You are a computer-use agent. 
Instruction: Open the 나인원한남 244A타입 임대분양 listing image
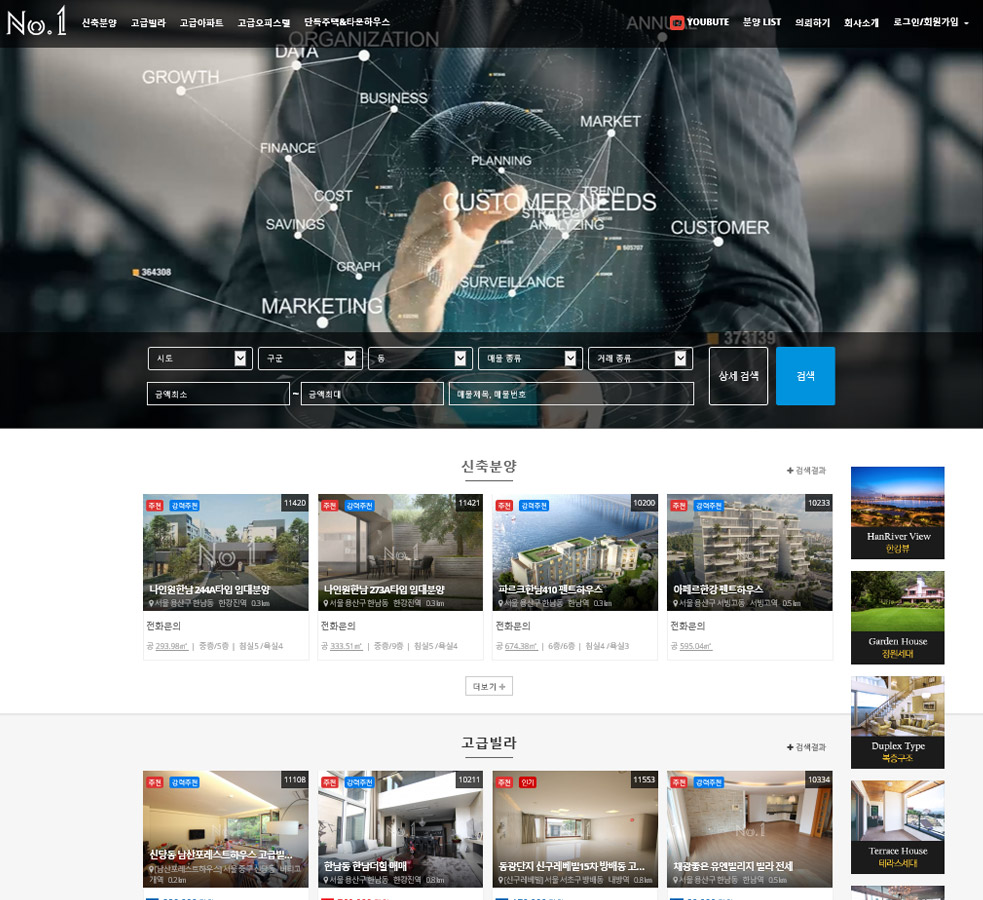coord(226,552)
